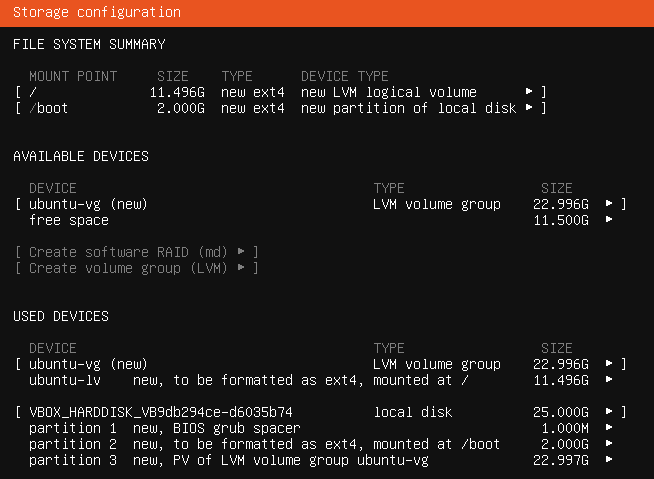Select the / mount point entry

pos(281,92)
